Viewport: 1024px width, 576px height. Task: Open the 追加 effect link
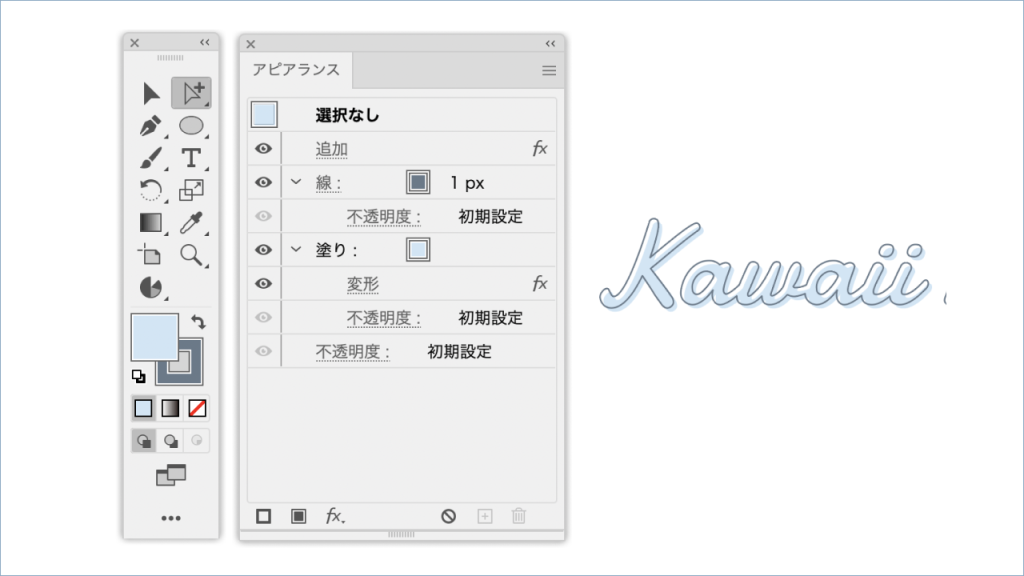pos(332,150)
